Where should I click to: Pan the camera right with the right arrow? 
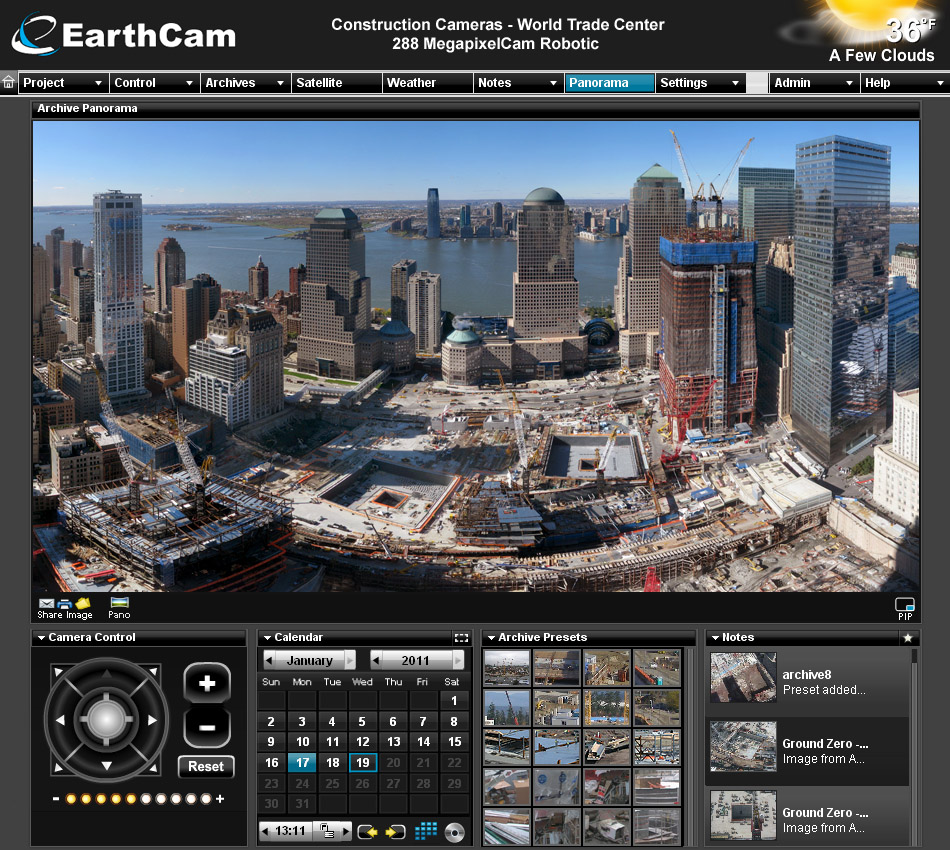tap(153, 720)
